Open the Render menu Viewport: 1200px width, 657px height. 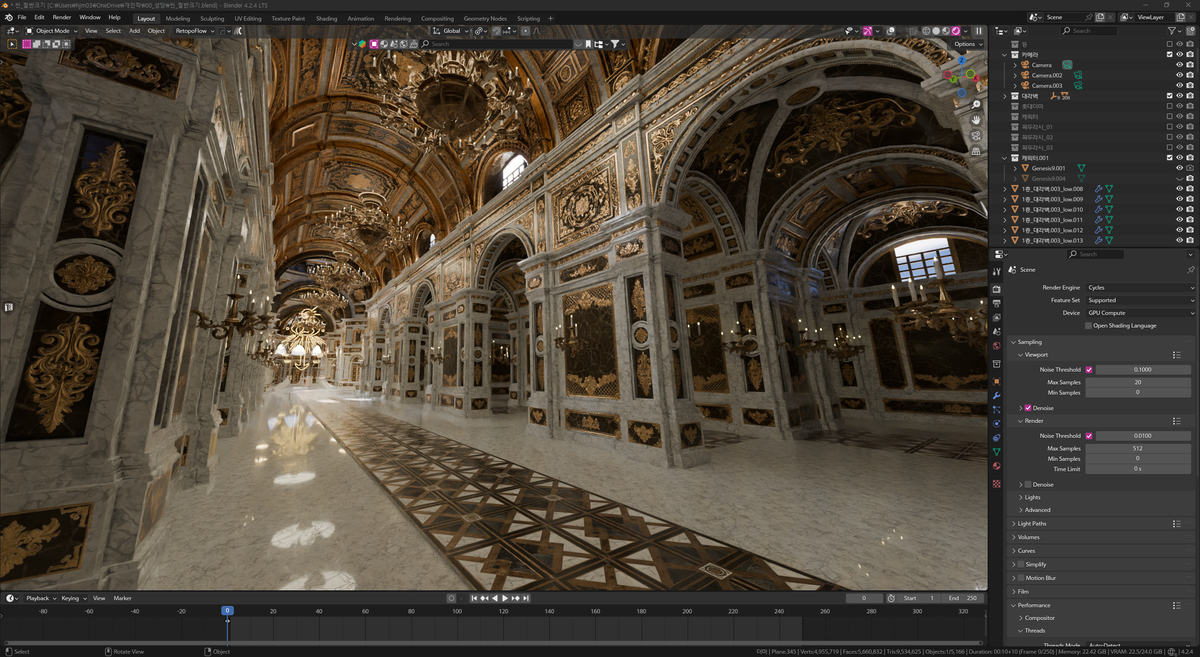62,18
